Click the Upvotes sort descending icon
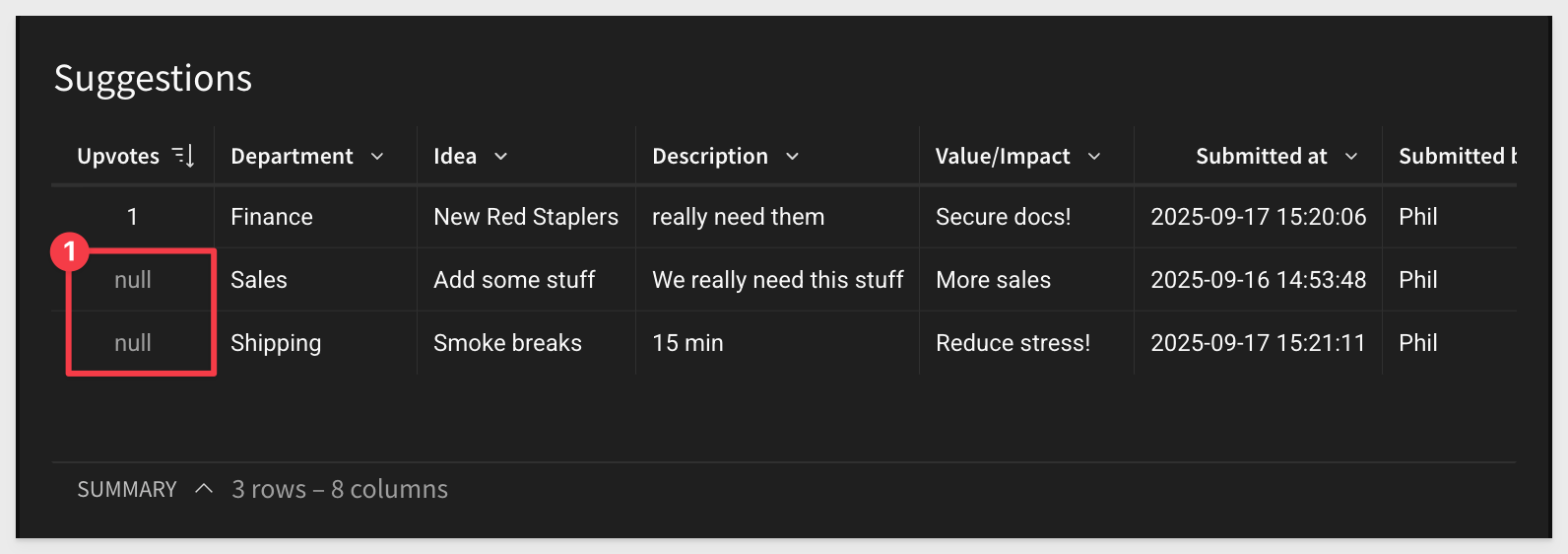This screenshot has width=1568, height=554. [184, 156]
